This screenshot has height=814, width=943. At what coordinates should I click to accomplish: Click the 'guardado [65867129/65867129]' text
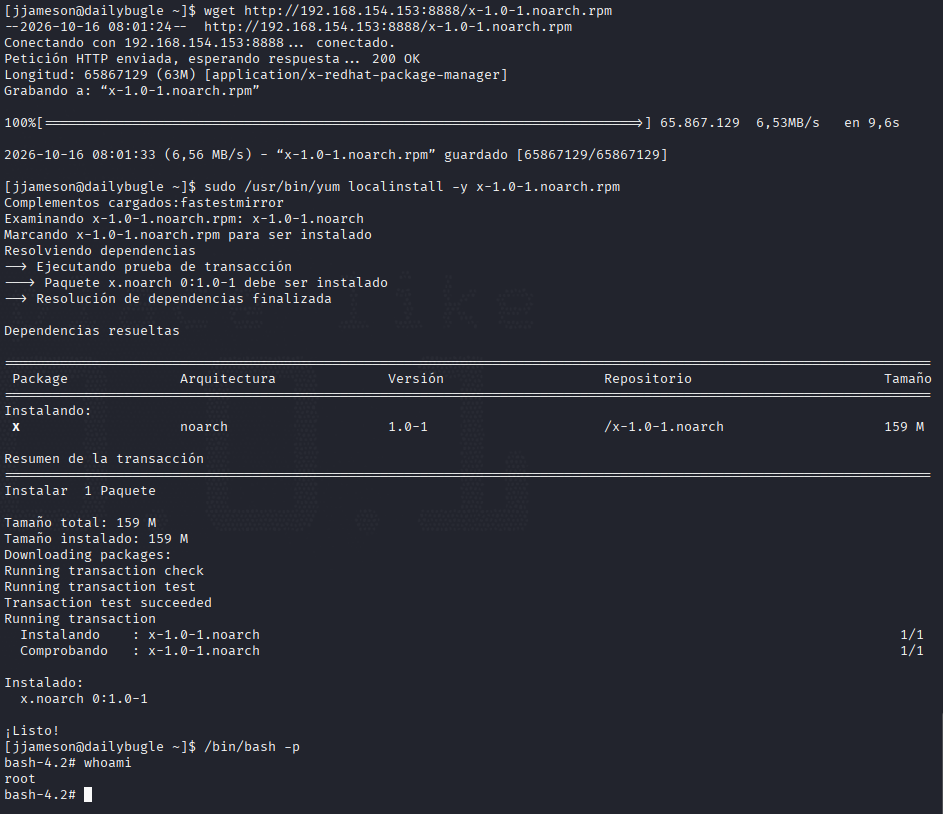tap(556, 155)
